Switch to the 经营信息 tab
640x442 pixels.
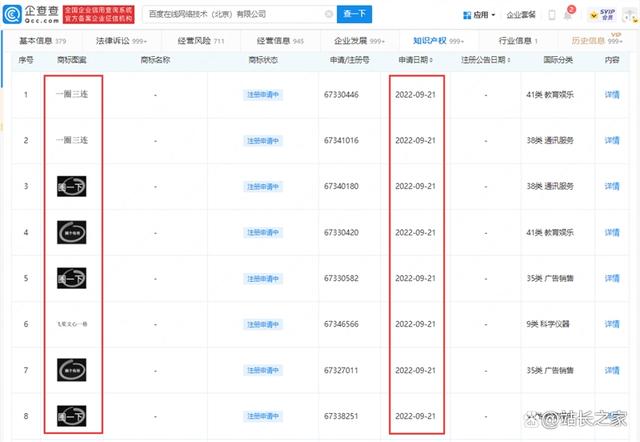tap(280, 41)
